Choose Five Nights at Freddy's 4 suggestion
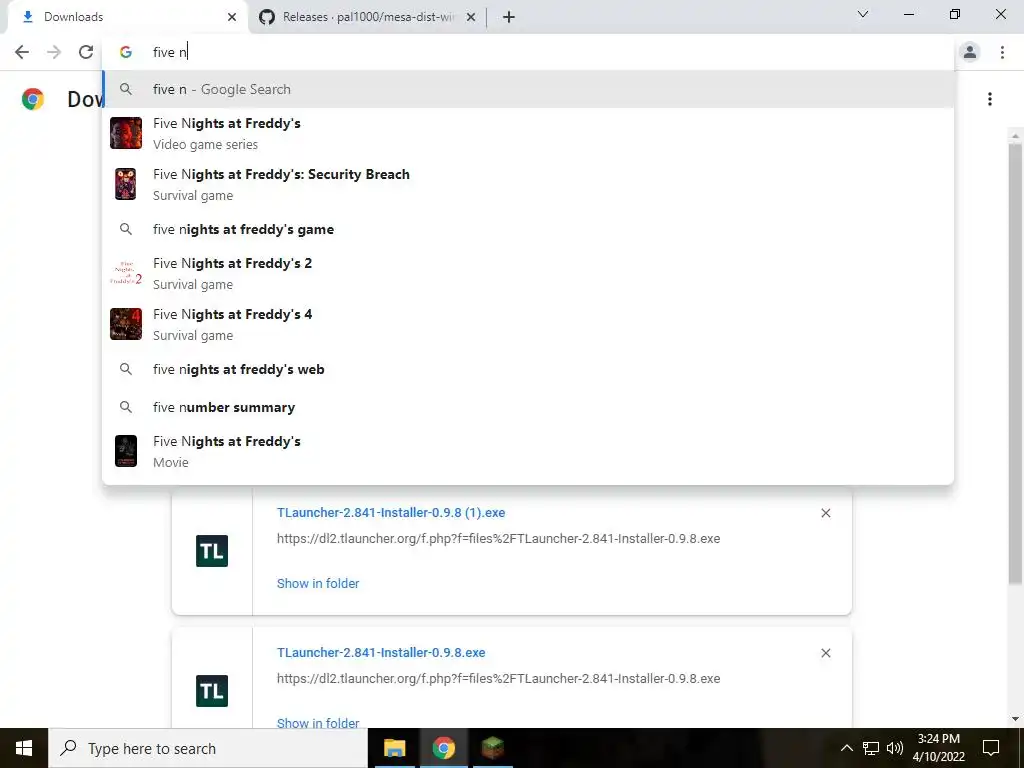Screen dimensions: 1024x768 point(528,324)
